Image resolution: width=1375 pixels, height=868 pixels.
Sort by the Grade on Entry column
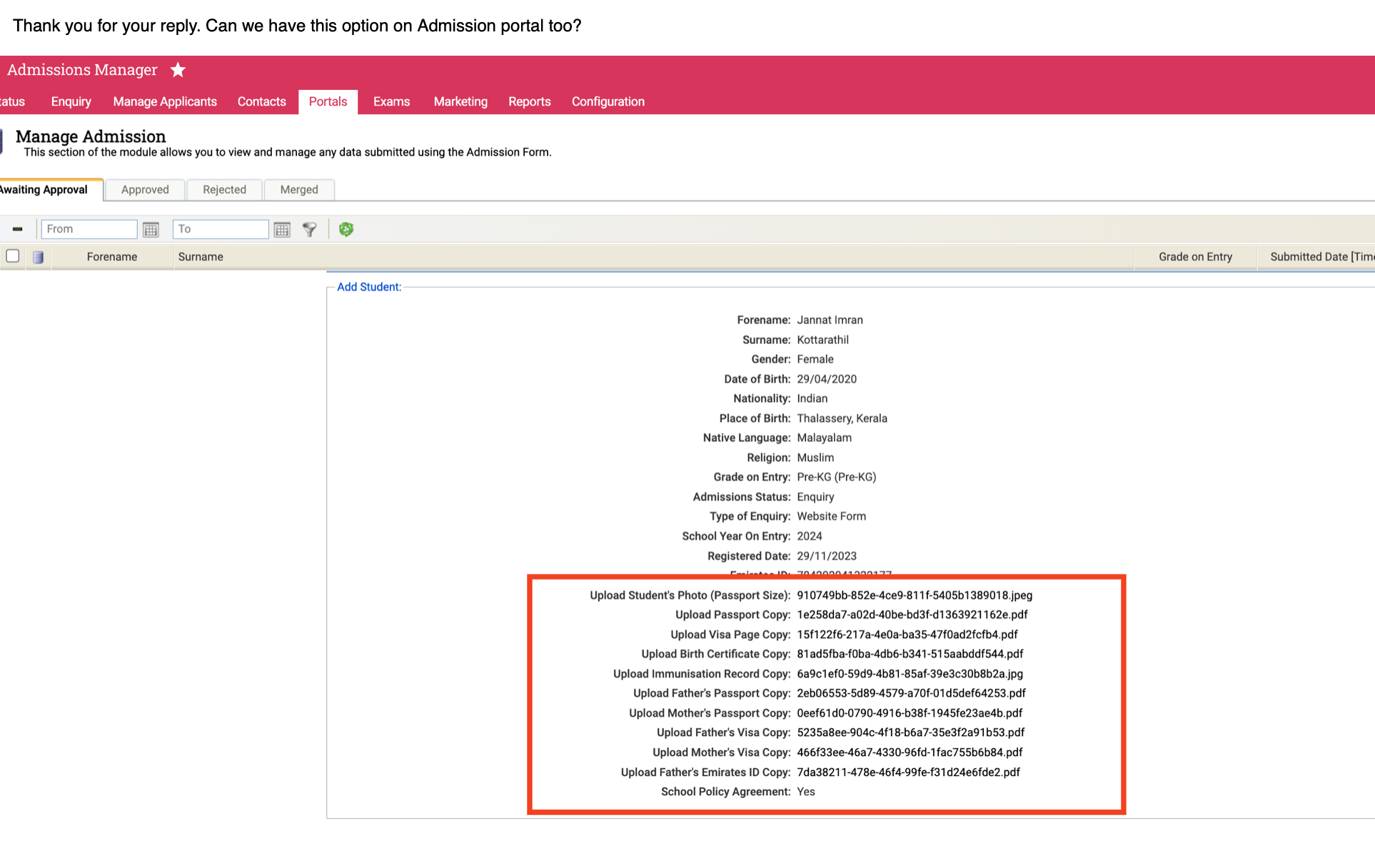coord(1195,257)
